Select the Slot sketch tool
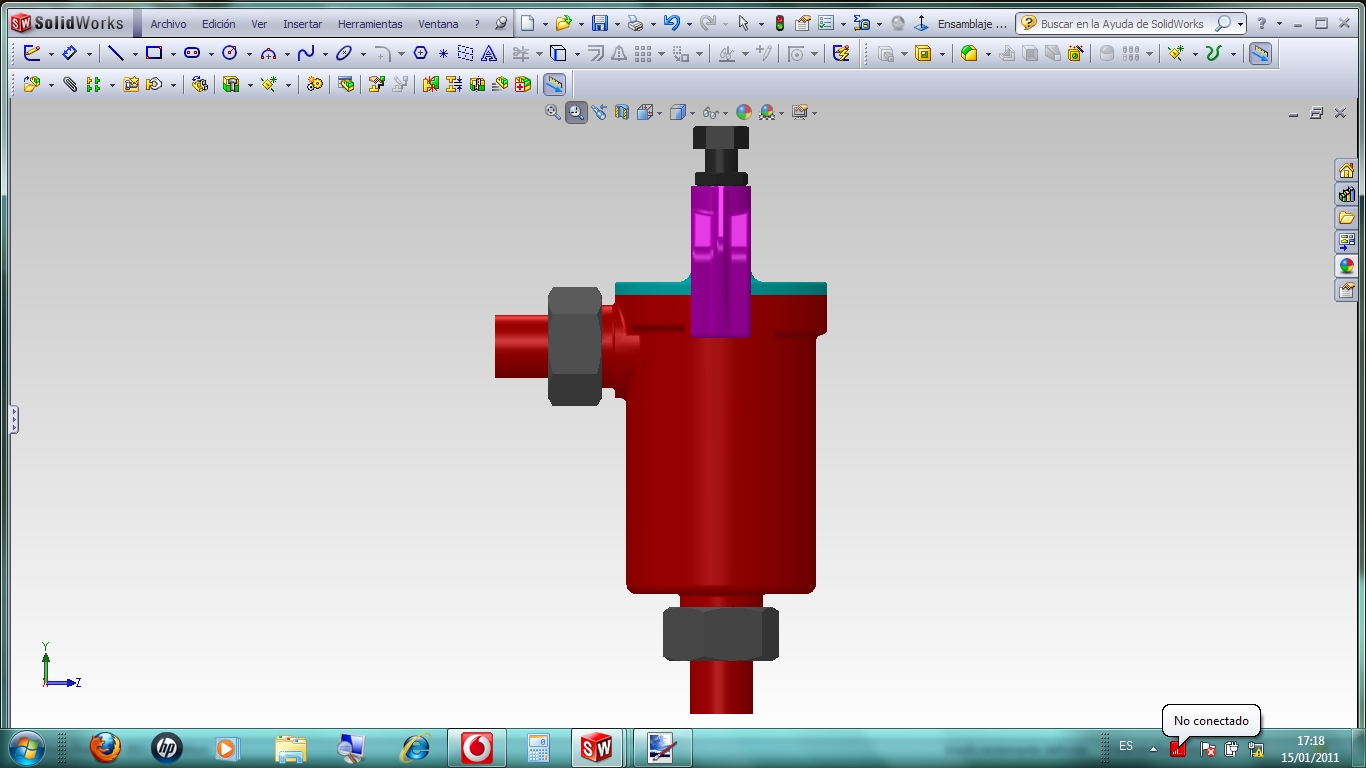 pyautogui.click(x=192, y=54)
